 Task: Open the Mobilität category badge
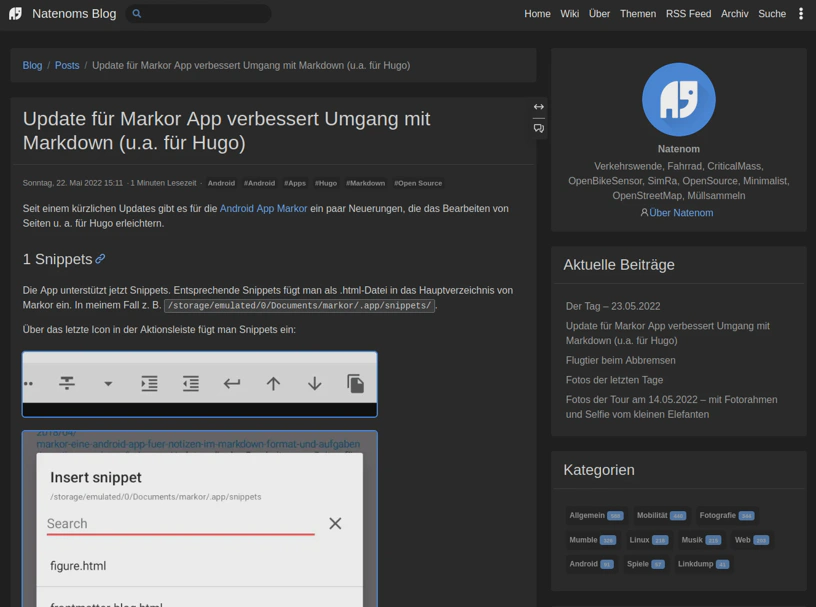click(x=661, y=515)
